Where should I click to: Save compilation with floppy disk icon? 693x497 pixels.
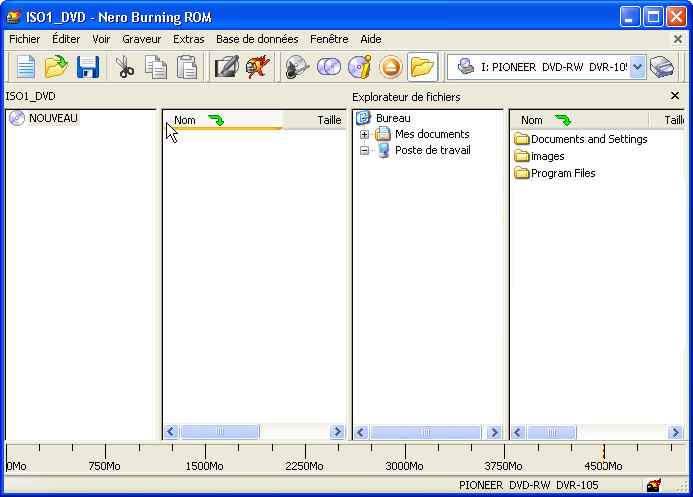88,67
